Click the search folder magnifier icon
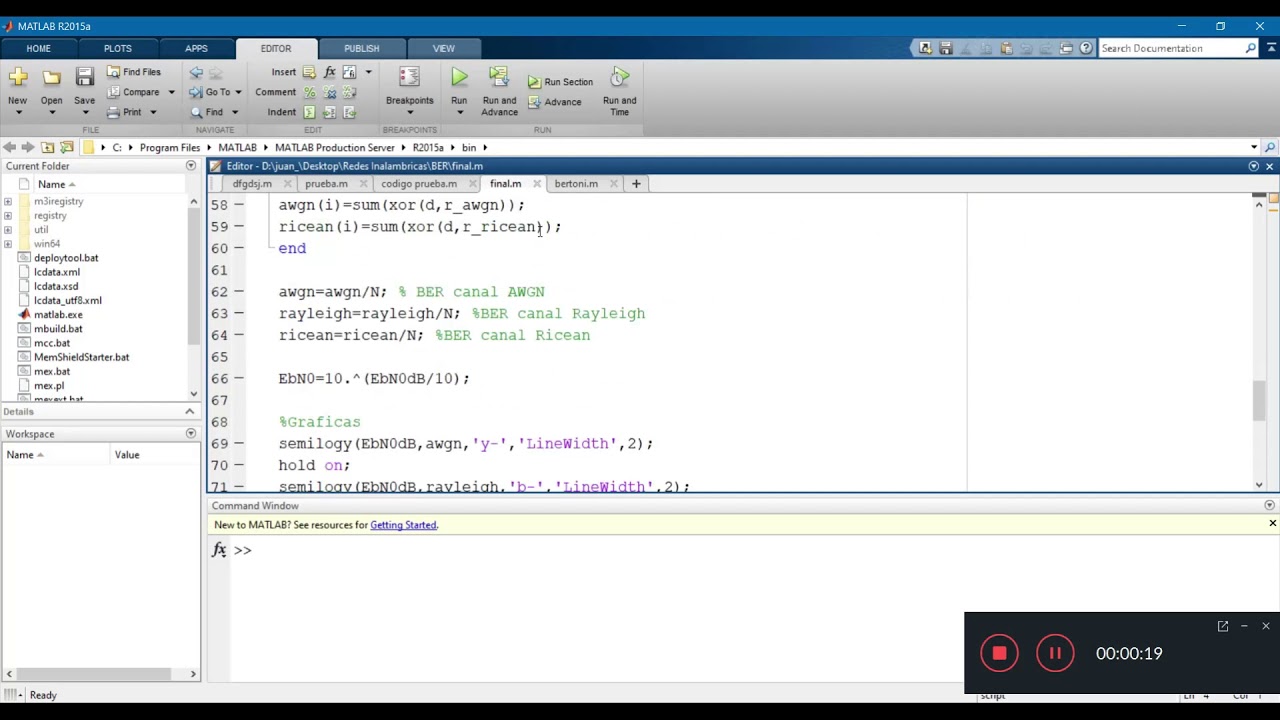 [x=1270, y=148]
